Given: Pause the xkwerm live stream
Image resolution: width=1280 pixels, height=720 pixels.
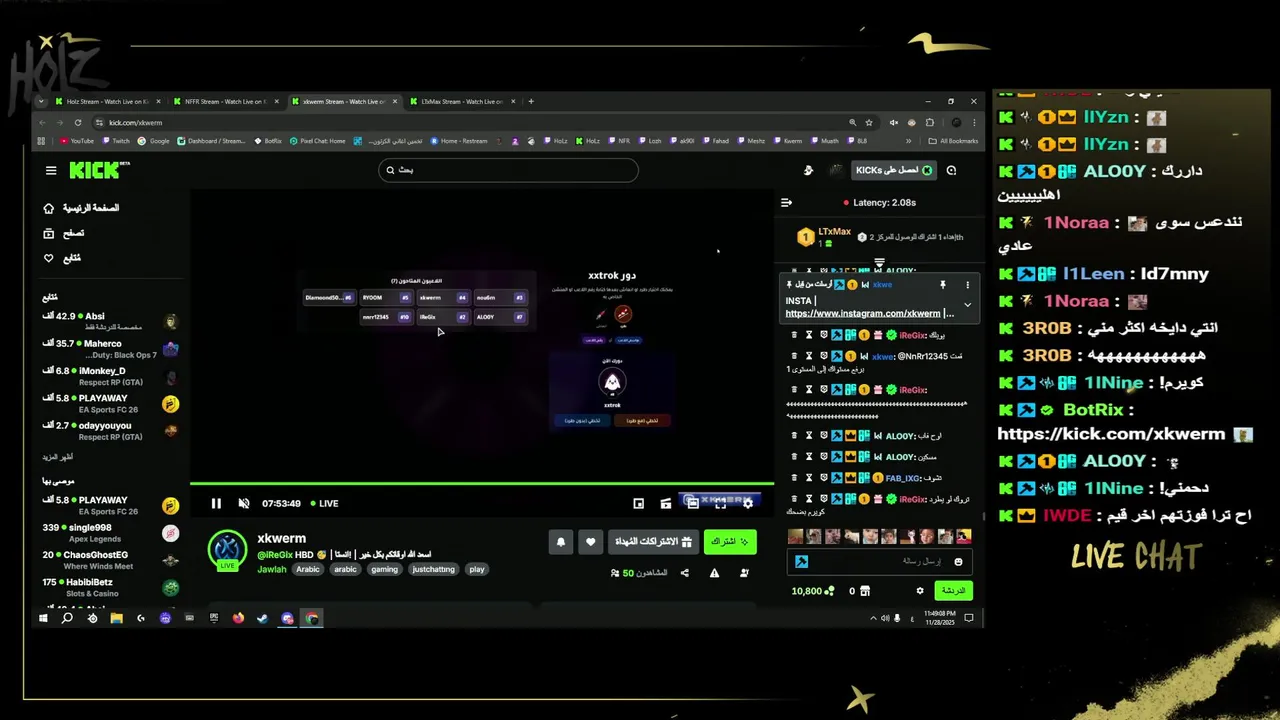Looking at the screenshot, I should 216,503.
